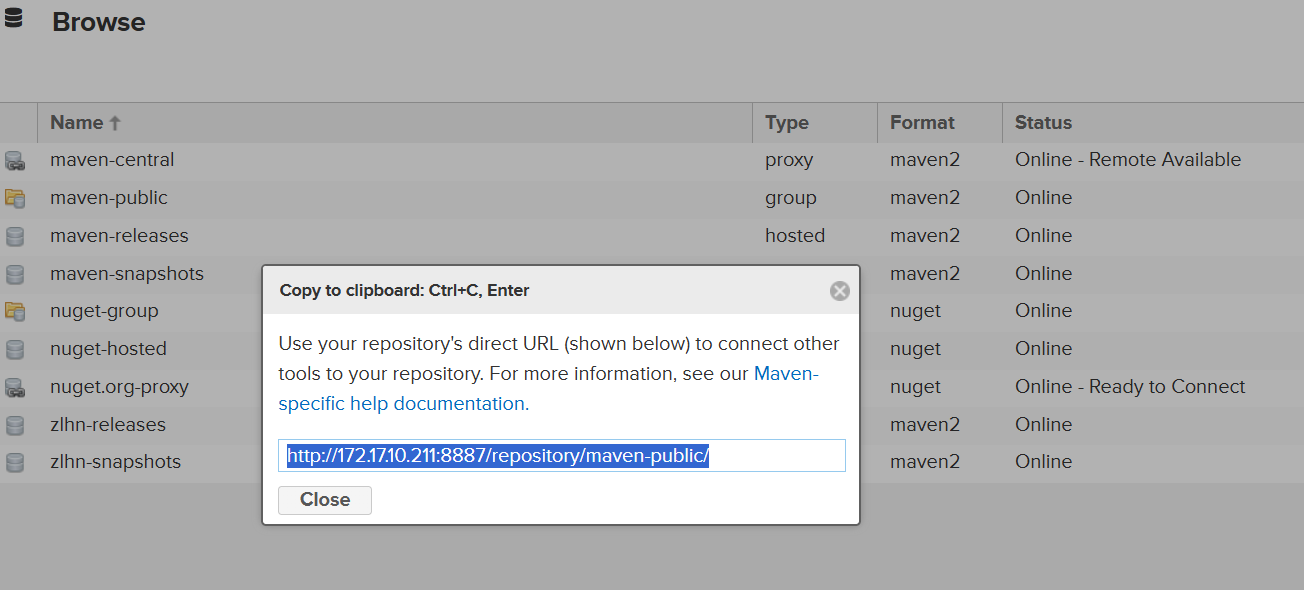The image size is (1304, 590).
Task: Click the maven-releases hosted database icon
Action: coord(15,236)
